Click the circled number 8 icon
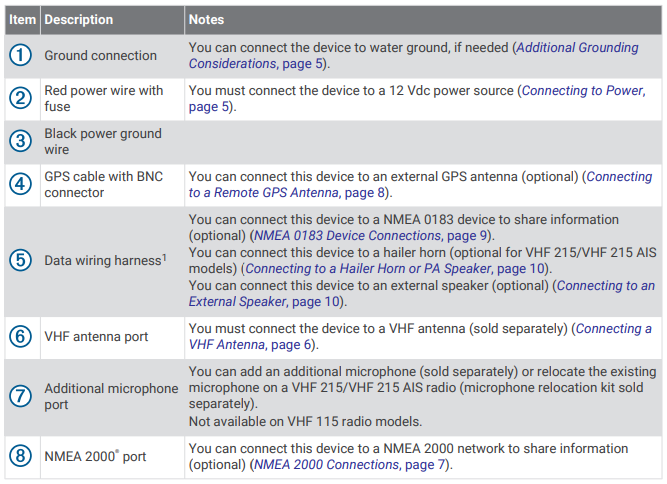 point(22,457)
